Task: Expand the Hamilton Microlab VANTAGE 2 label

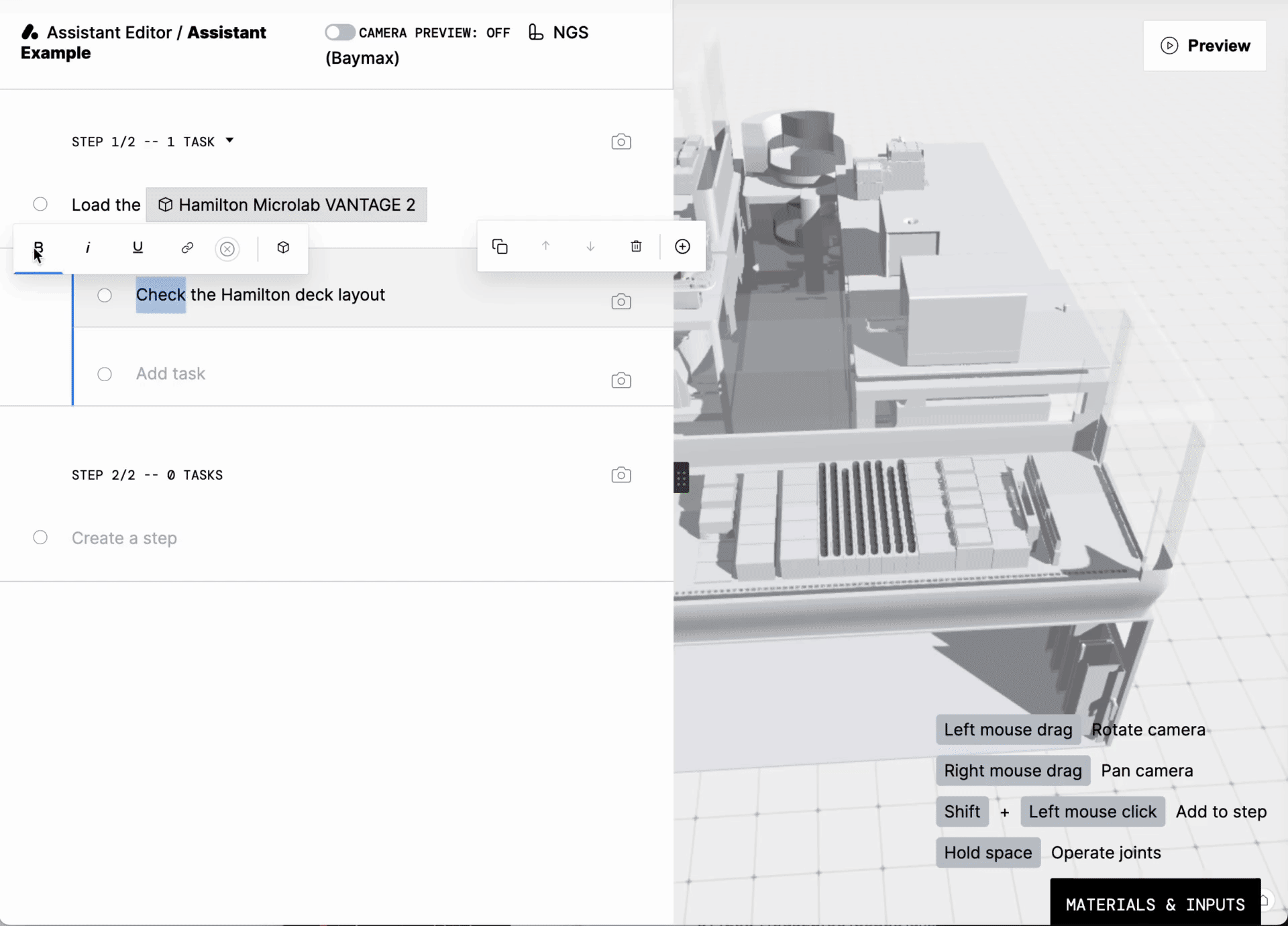Action: 287,205
